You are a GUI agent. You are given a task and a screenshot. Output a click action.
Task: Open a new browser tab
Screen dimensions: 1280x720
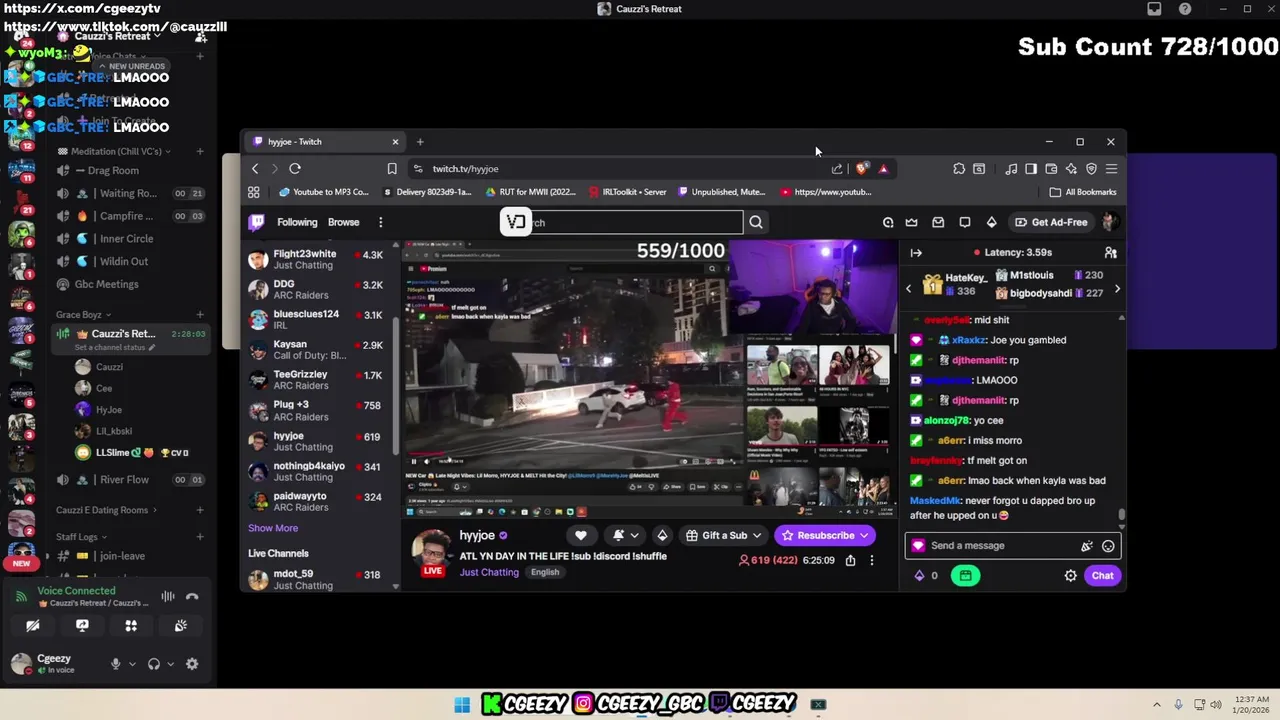click(x=420, y=142)
